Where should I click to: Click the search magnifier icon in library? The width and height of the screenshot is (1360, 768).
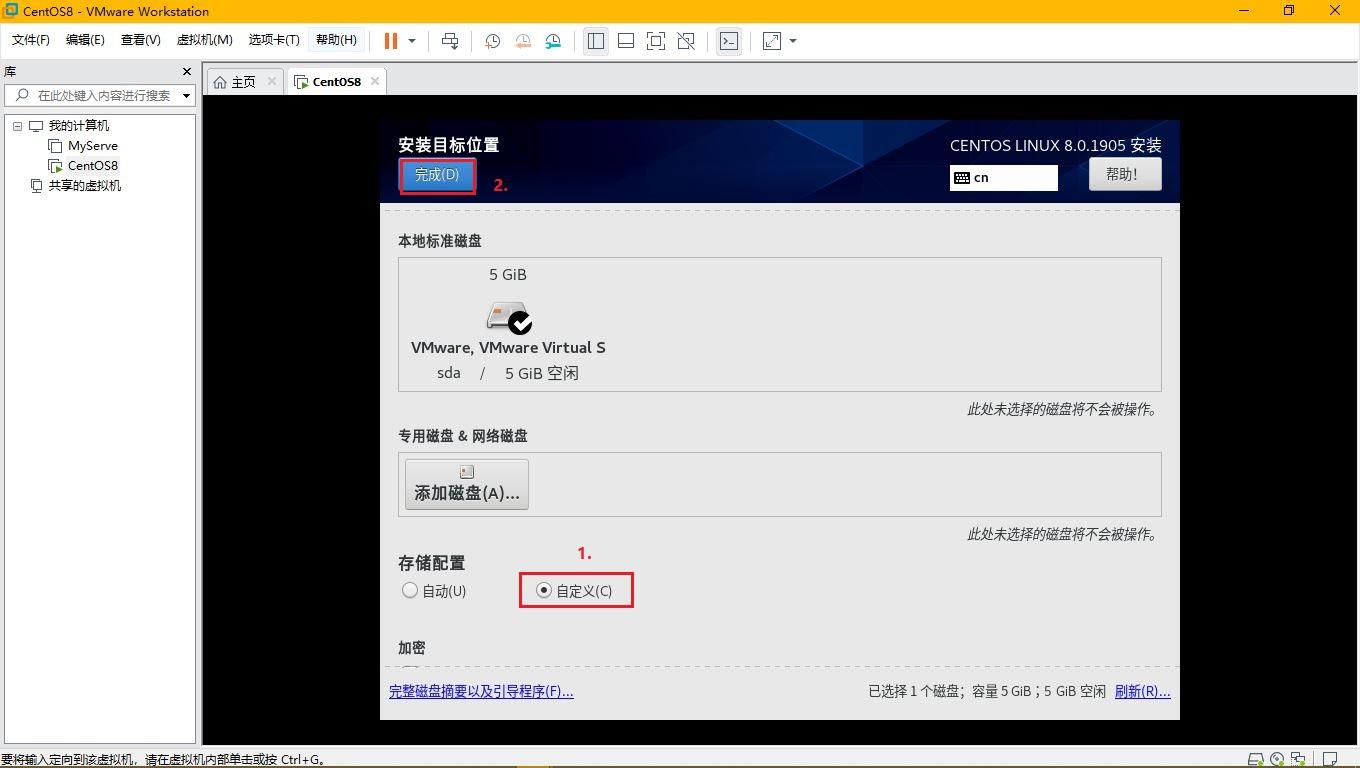point(22,95)
